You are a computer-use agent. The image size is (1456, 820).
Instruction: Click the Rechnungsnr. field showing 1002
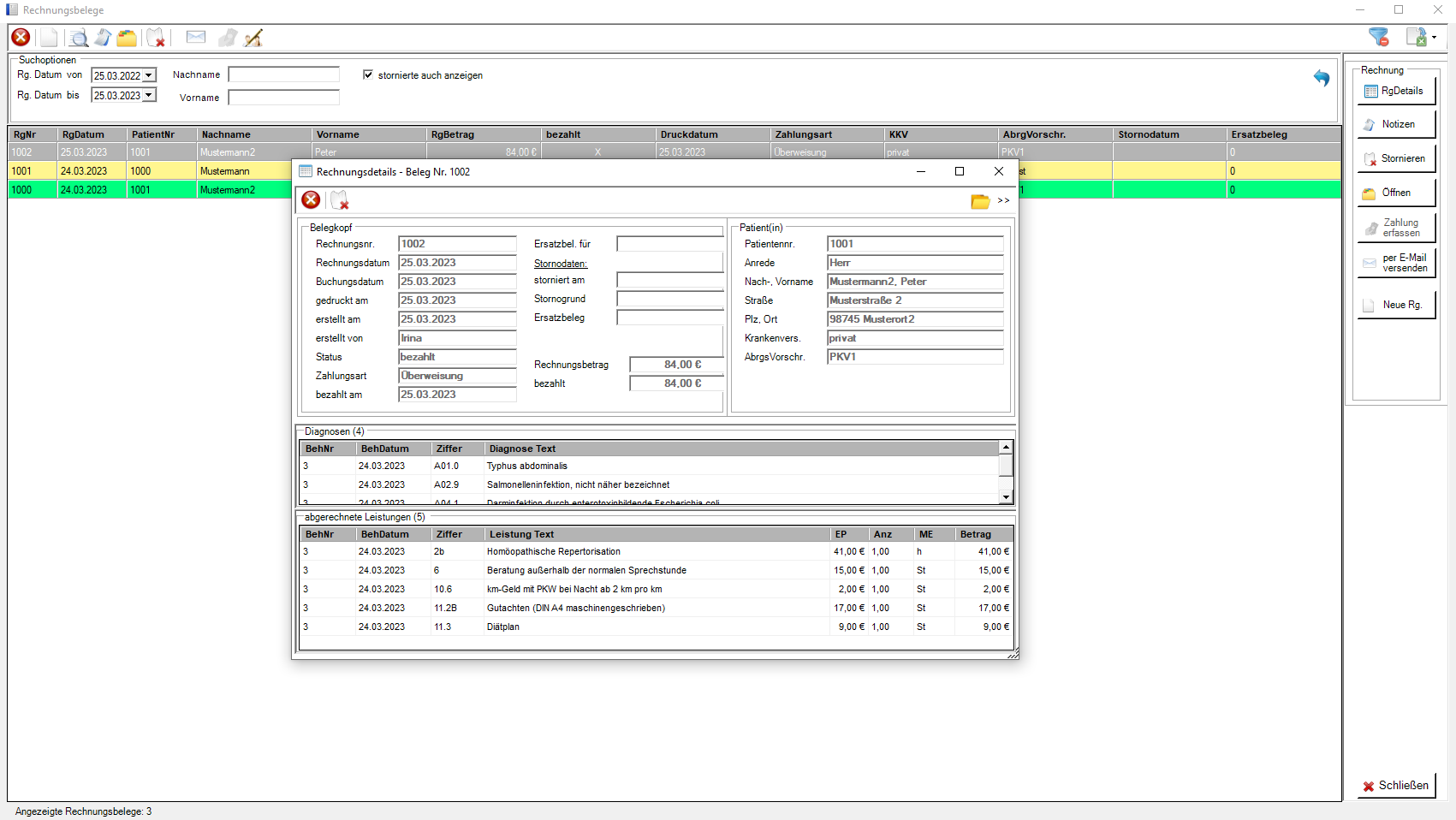pyautogui.click(x=457, y=244)
